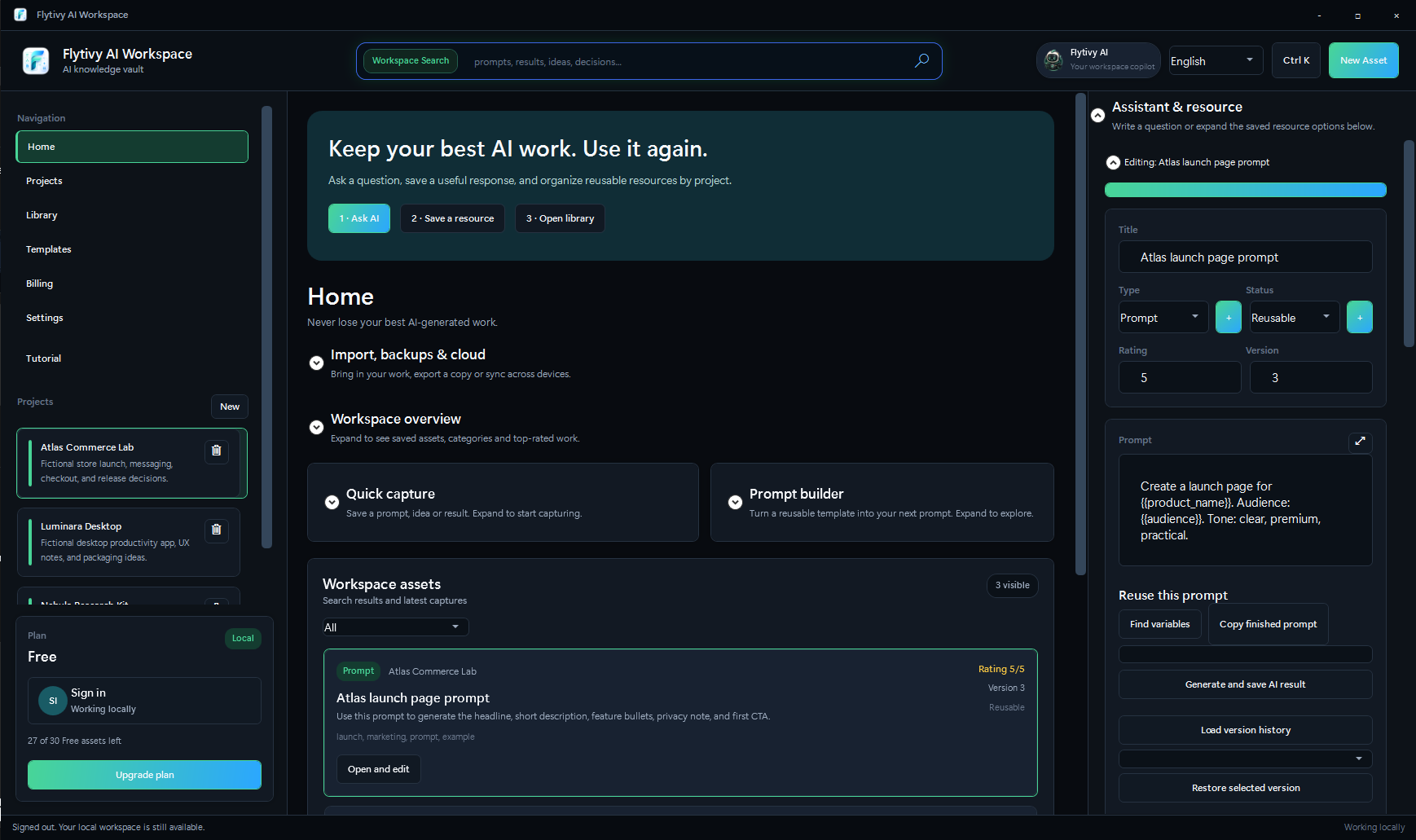Click the Working locally status bar entry
This screenshot has width=1416, height=840.
1374,827
